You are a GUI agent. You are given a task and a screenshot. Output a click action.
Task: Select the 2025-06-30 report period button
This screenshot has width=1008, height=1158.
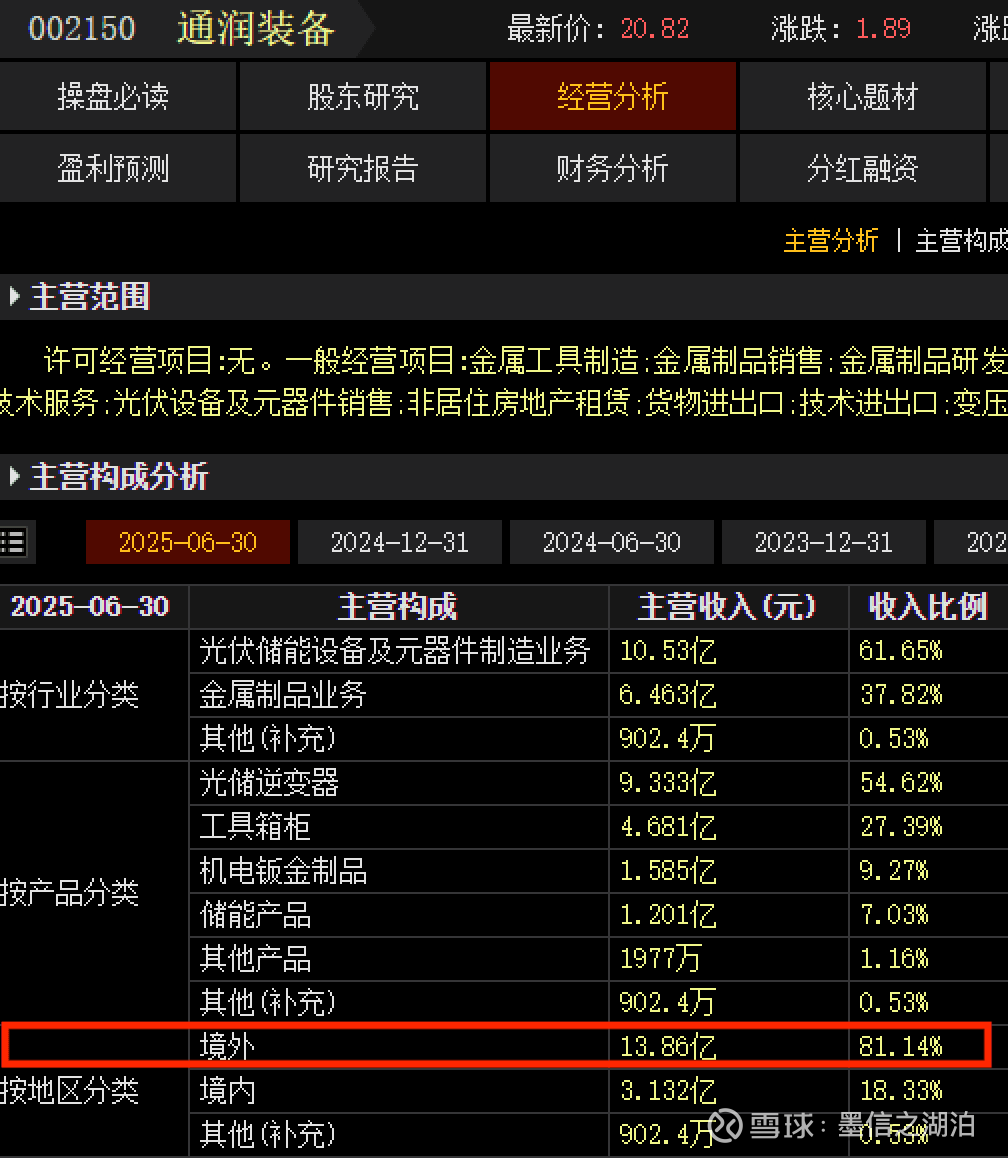click(188, 542)
